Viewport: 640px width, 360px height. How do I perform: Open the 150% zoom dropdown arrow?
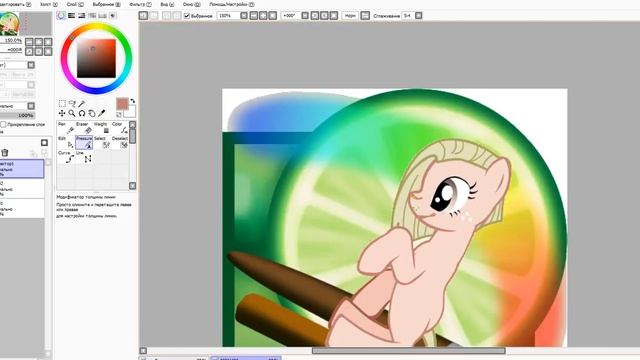pos(244,16)
